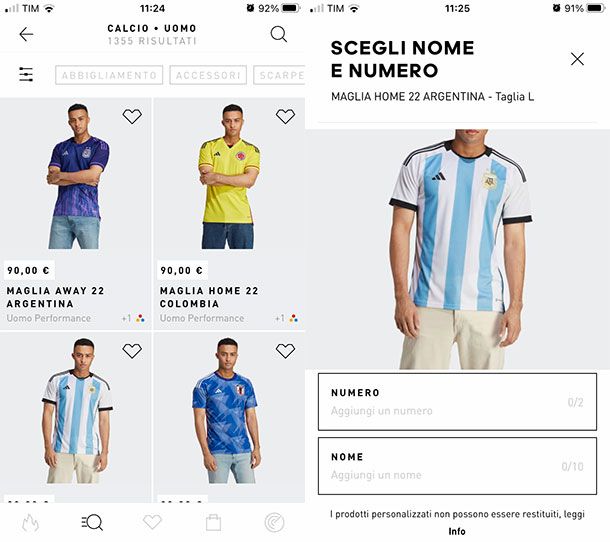Image resolution: width=610 pixels, height=542 pixels.
Task: Show the color variants dots on the Argentina away jersey
Action: tap(140, 319)
